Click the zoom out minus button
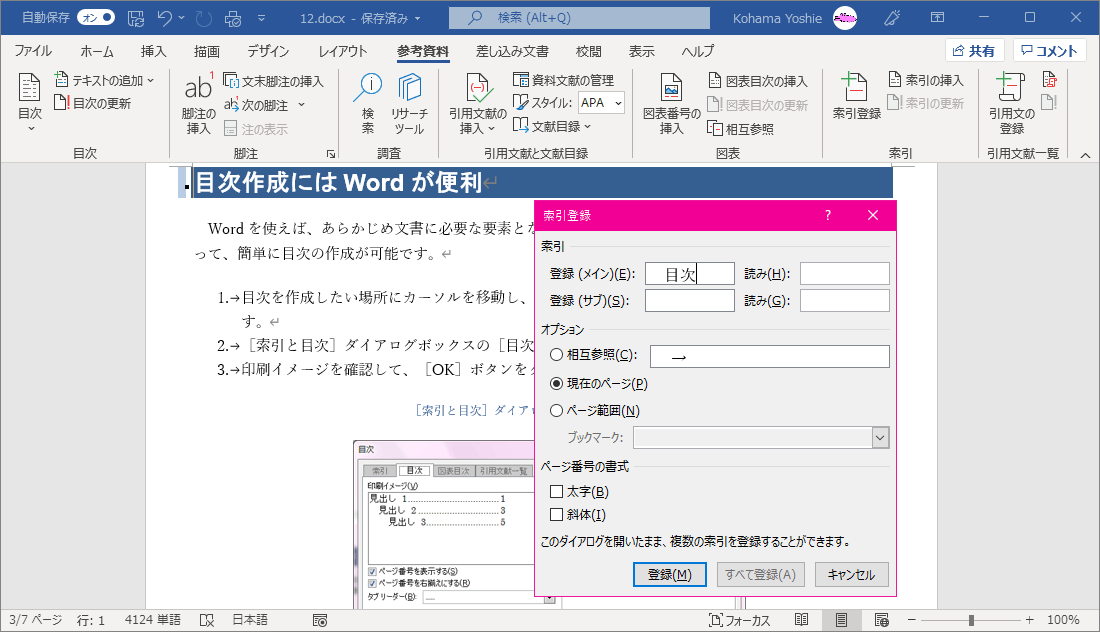1100x632 pixels. 911,620
